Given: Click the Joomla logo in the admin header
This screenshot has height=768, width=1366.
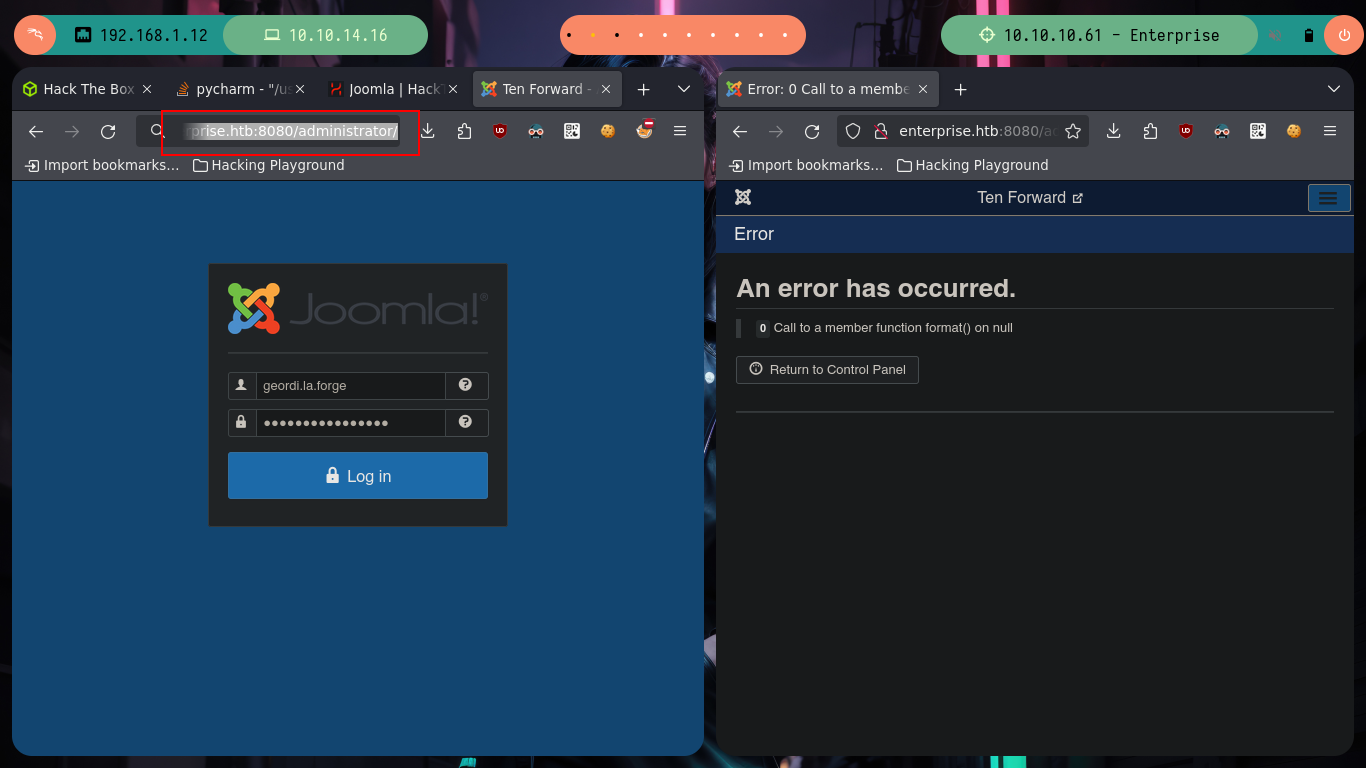Looking at the screenshot, I should [x=743, y=197].
